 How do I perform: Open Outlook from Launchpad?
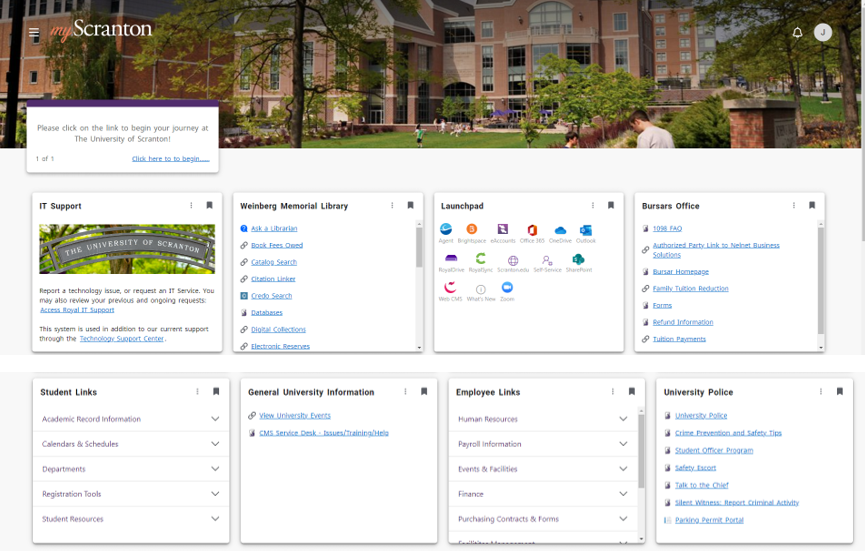click(586, 233)
